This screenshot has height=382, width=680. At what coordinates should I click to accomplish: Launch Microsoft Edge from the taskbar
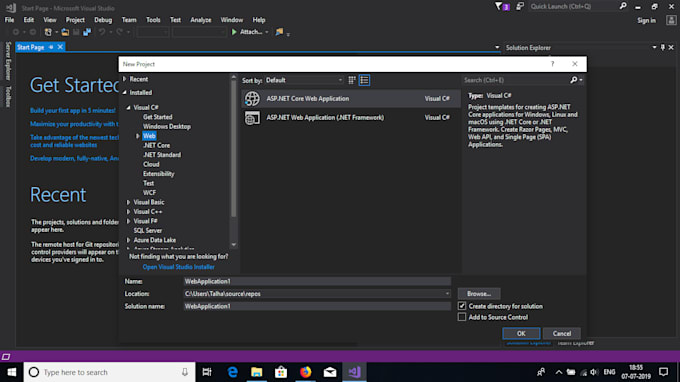[x=233, y=372]
